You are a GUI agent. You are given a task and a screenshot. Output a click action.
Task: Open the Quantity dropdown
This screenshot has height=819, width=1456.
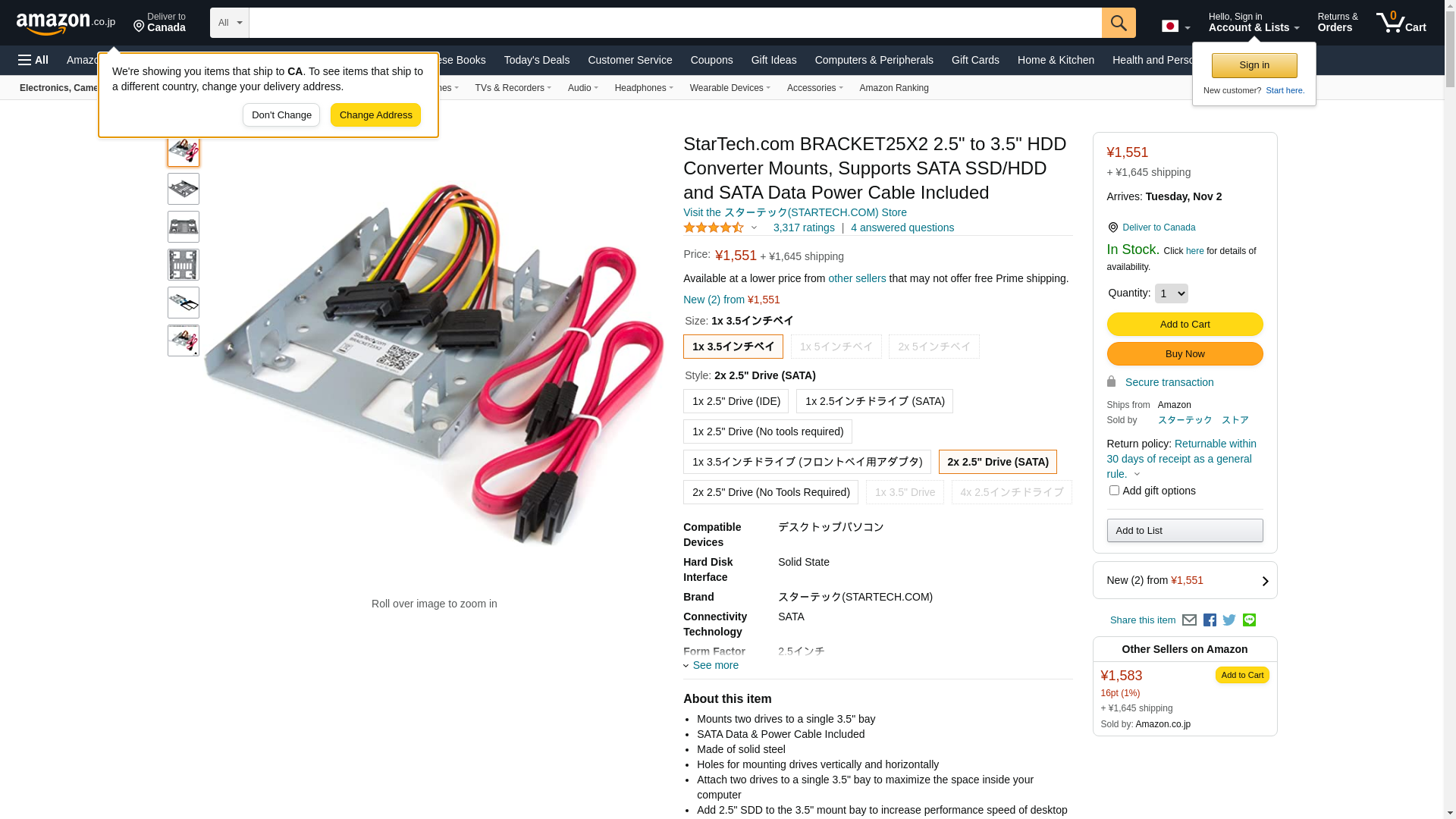1171,293
